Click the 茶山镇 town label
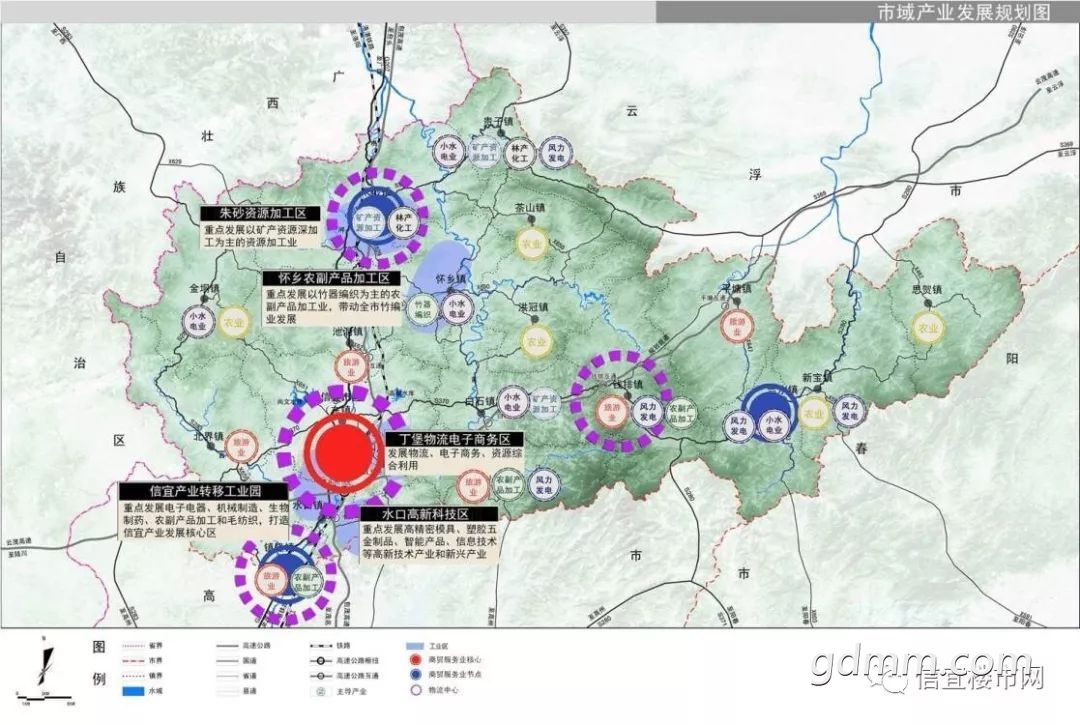 (x=530, y=208)
